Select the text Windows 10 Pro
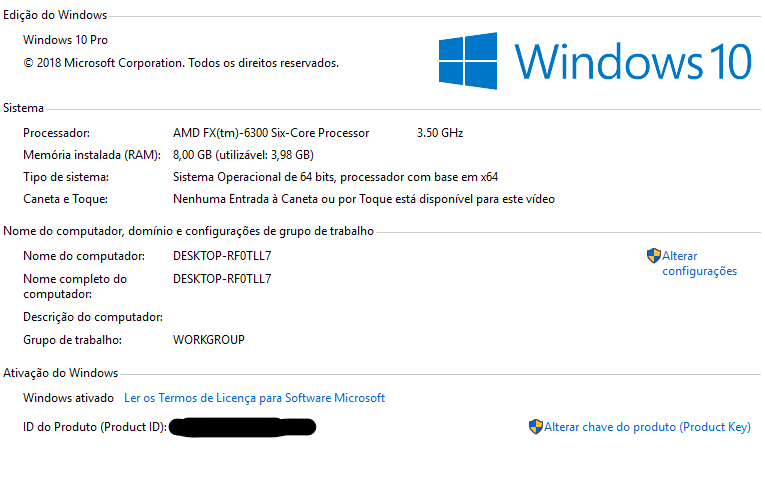765x483 pixels. tap(65, 40)
